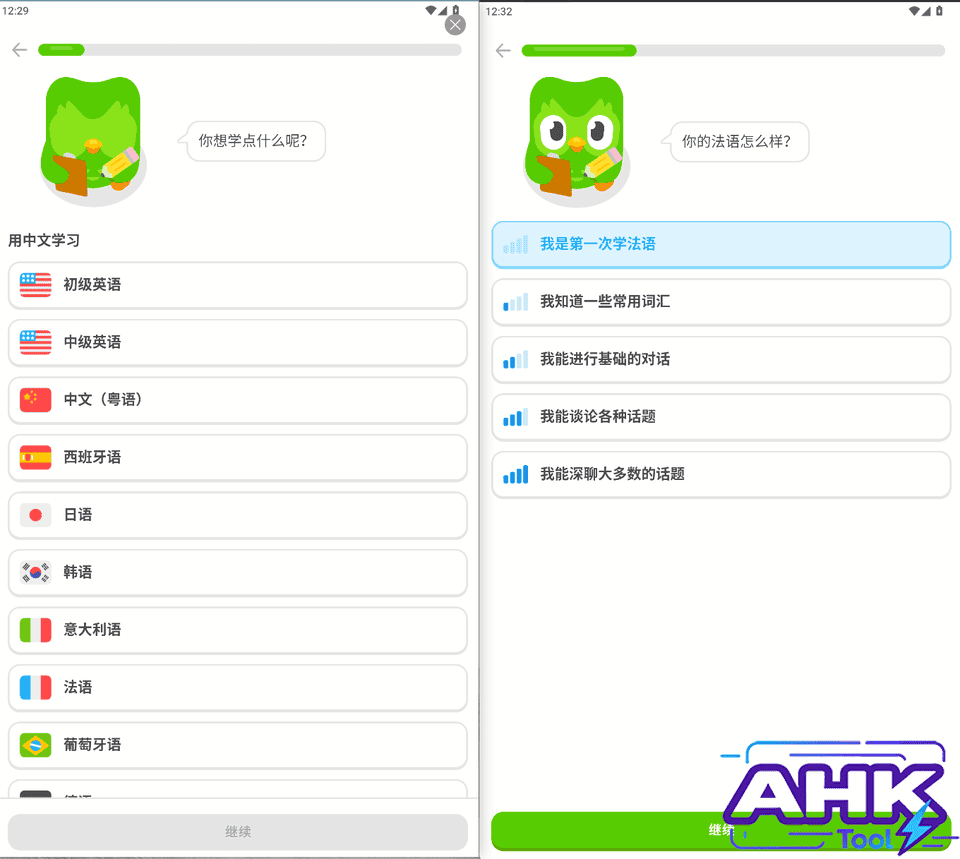Image resolution: width=960 pixels, height=859 pixels.
Task: Choose the 西班牙语 course
Action: (238, 457)
